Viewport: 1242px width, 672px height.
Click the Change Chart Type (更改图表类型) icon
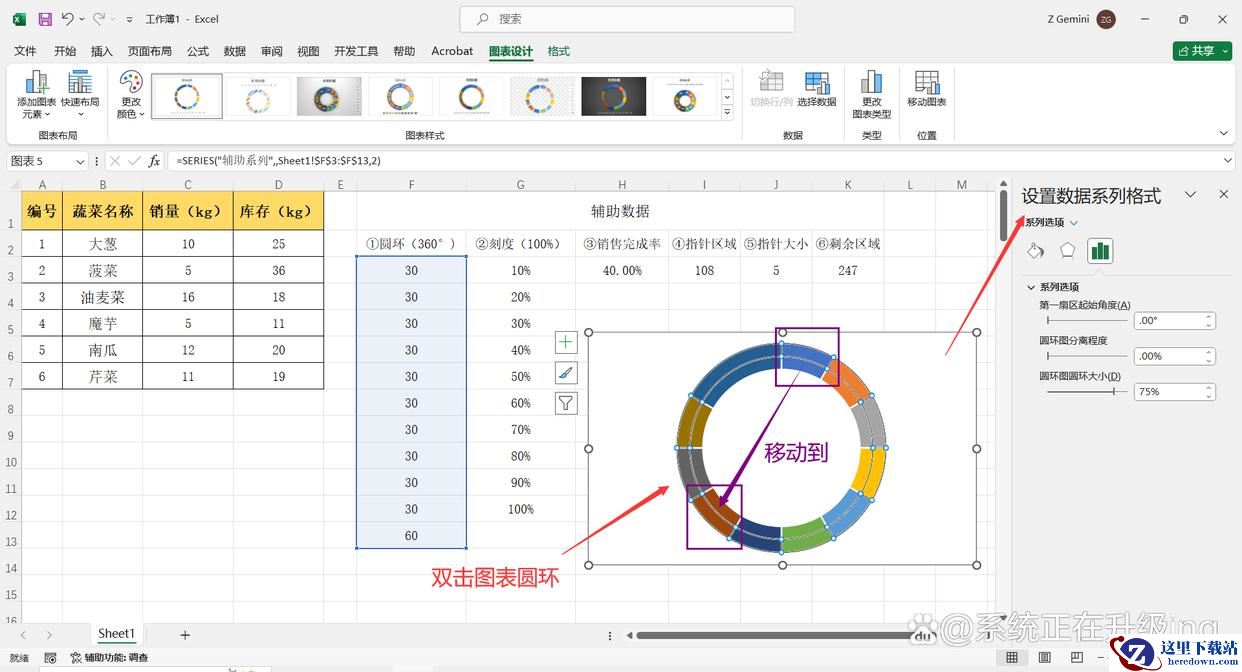click(871, 84)
